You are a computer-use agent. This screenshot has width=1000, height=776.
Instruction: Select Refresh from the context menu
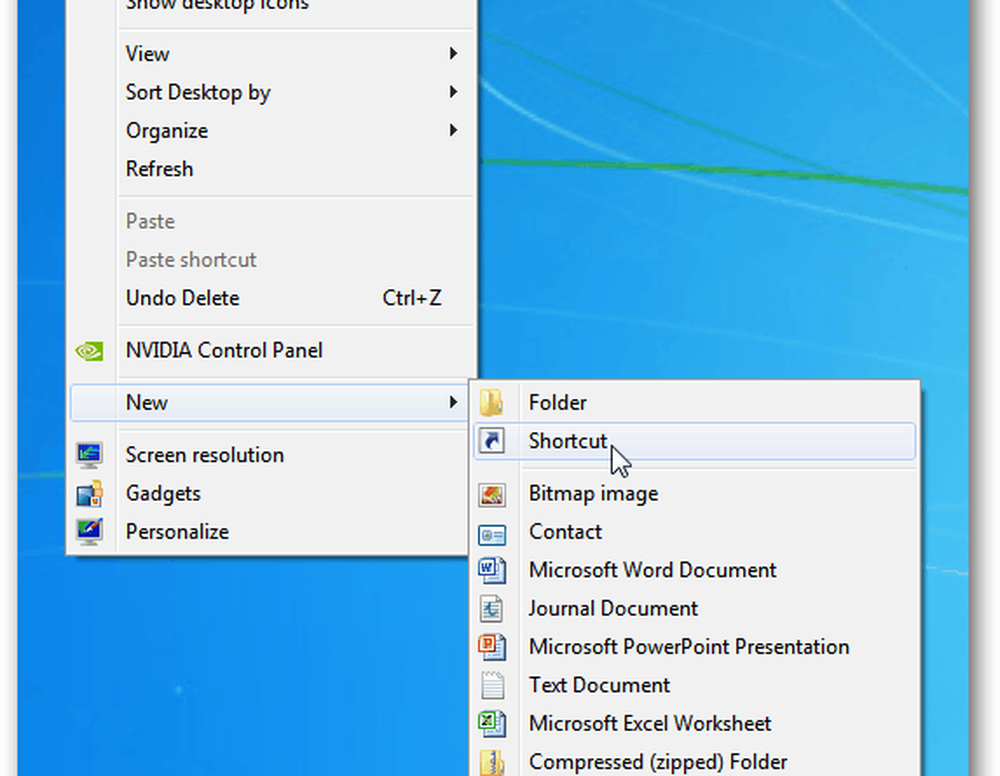(159, 169)
